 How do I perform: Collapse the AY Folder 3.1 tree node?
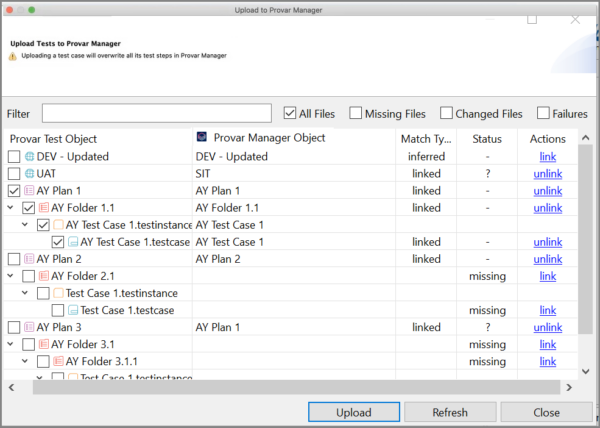[x=11, y=344]
